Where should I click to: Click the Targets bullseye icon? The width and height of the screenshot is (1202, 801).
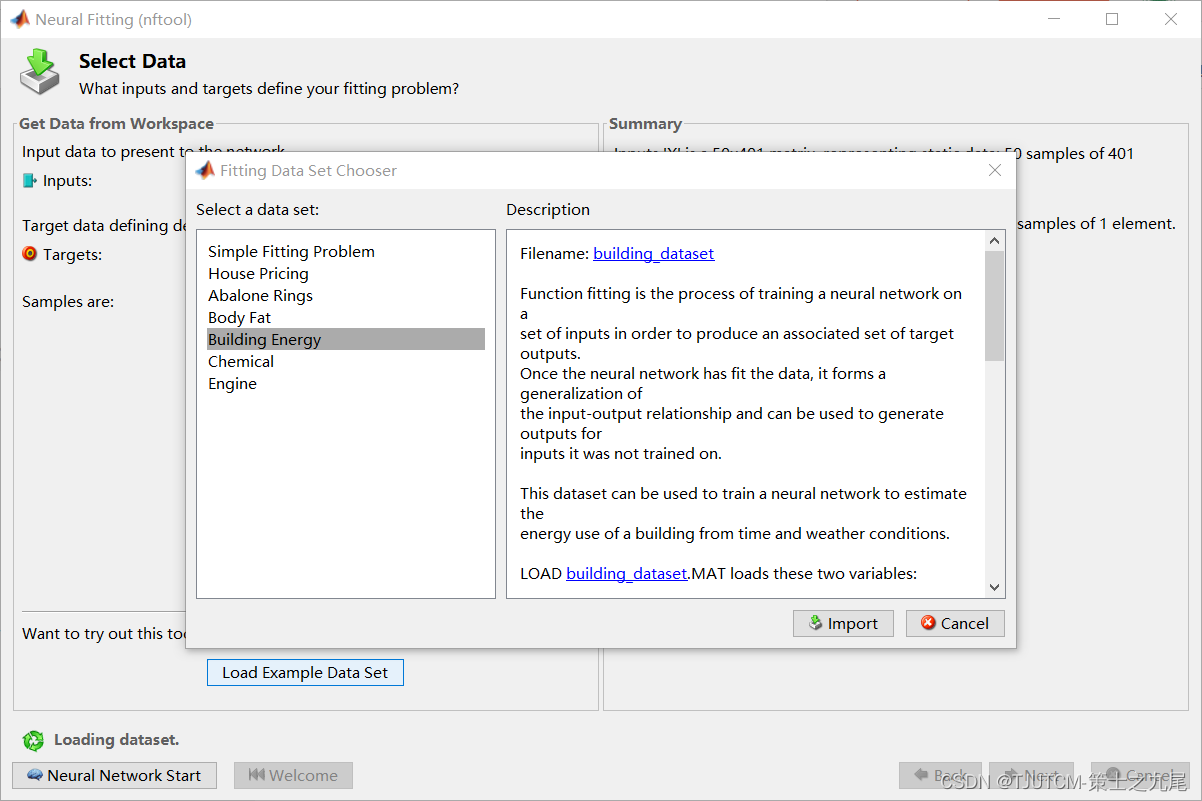[30, 254]
